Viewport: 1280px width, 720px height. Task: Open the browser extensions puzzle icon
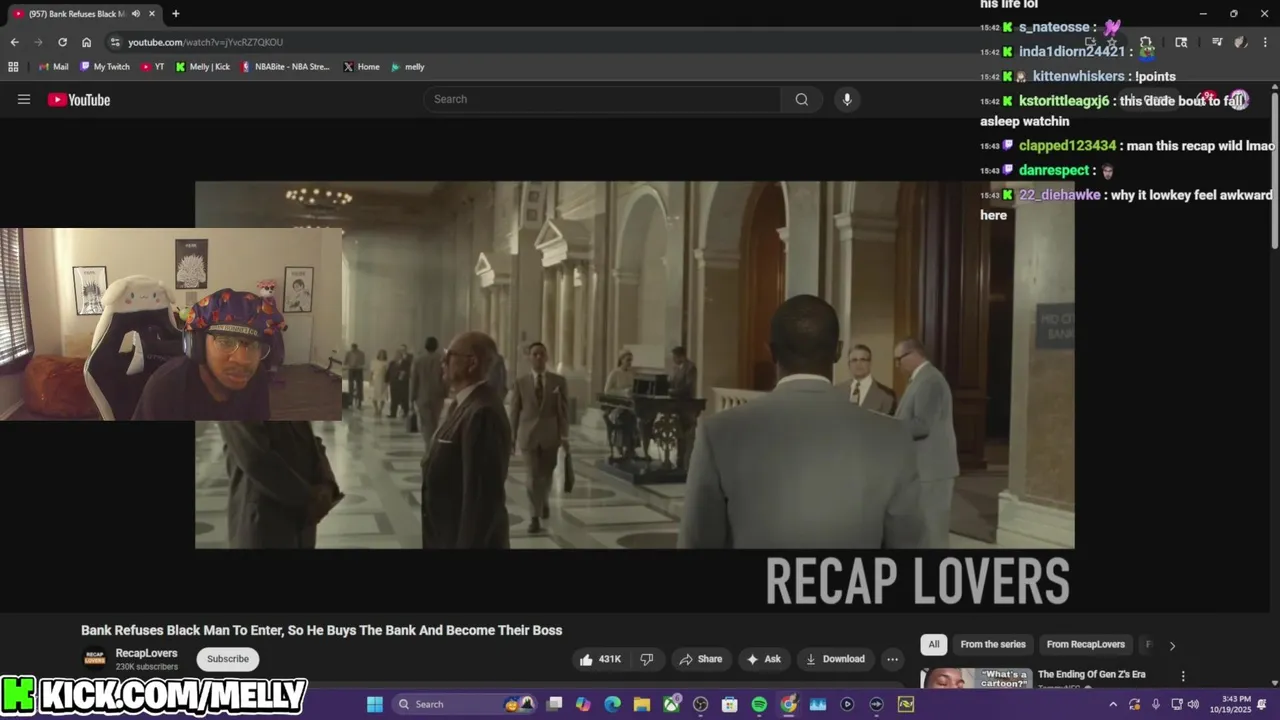(x=1146, y=42)
